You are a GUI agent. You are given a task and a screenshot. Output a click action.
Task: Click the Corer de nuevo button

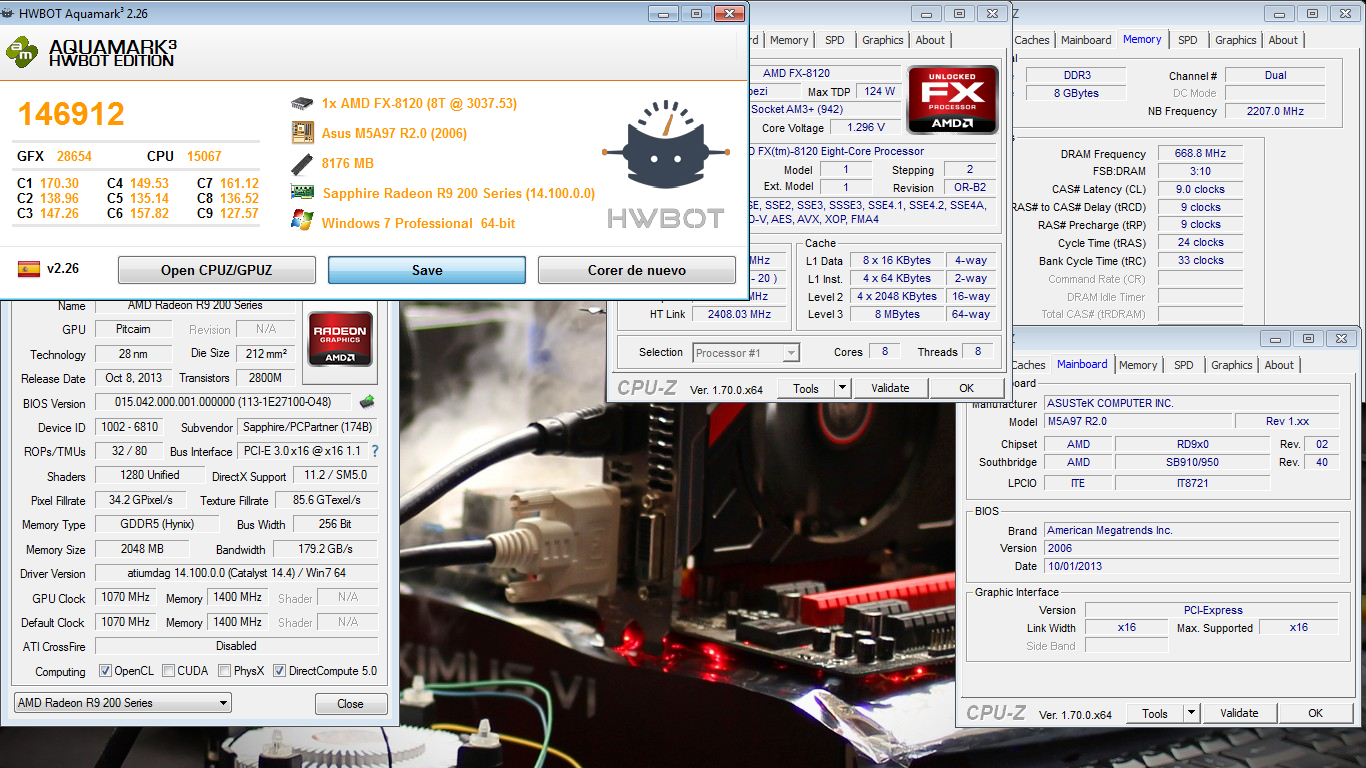tap(637, 270)
